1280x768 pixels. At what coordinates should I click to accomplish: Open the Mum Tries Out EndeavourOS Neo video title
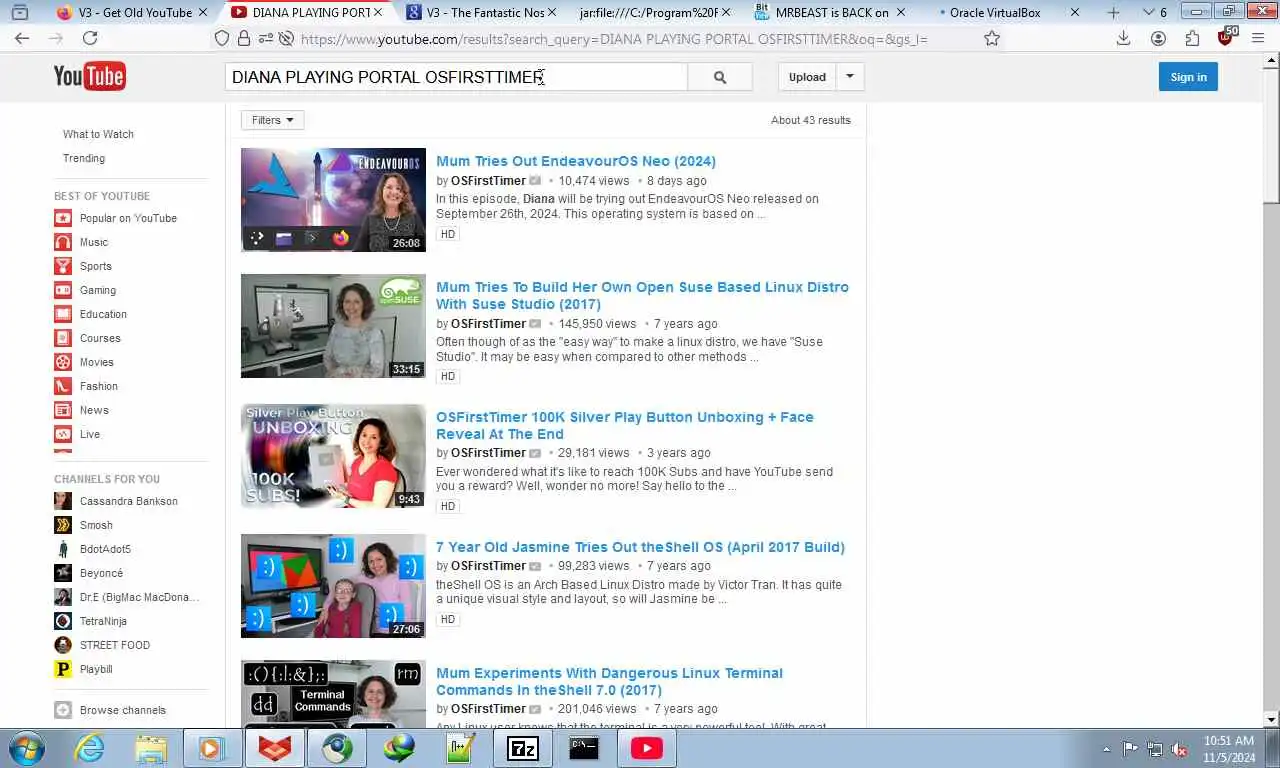pos(576,161)
